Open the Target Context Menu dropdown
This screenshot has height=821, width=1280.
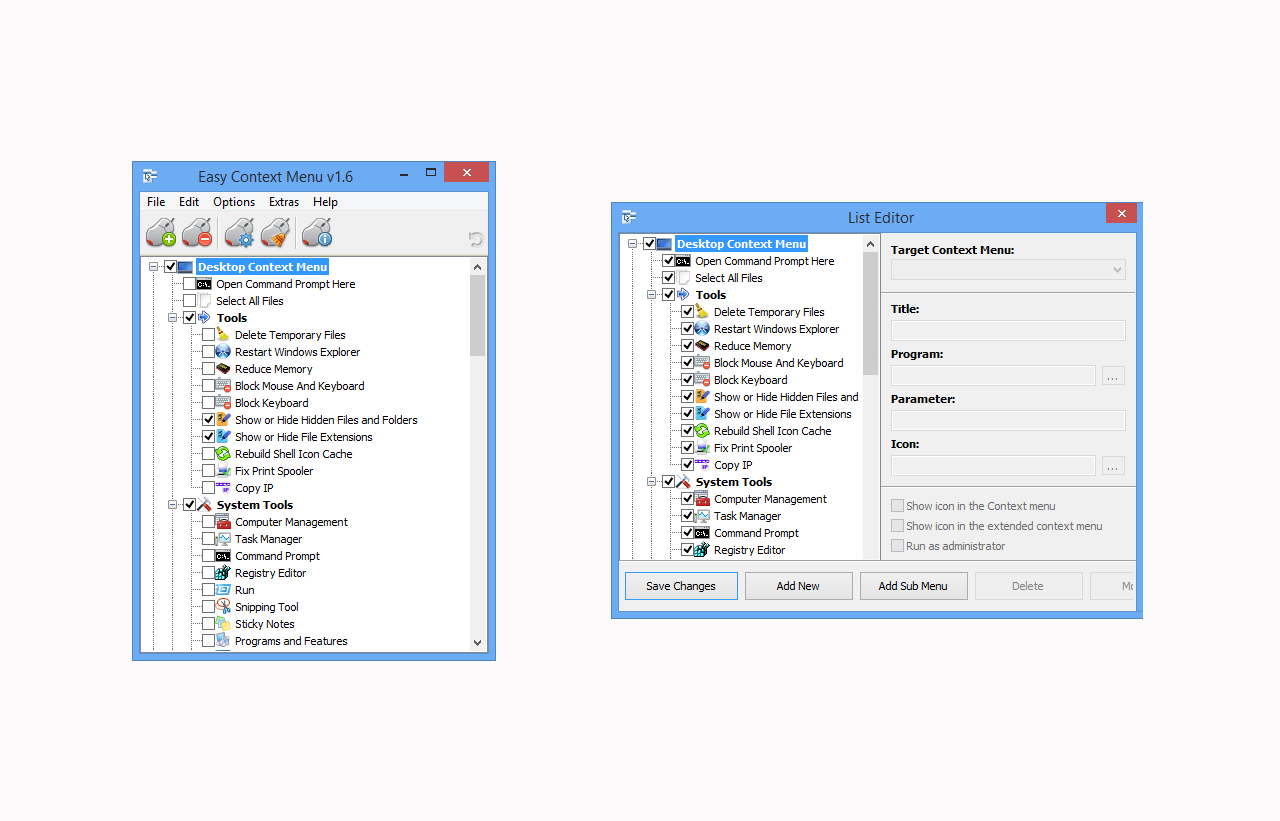point(1008,270)
